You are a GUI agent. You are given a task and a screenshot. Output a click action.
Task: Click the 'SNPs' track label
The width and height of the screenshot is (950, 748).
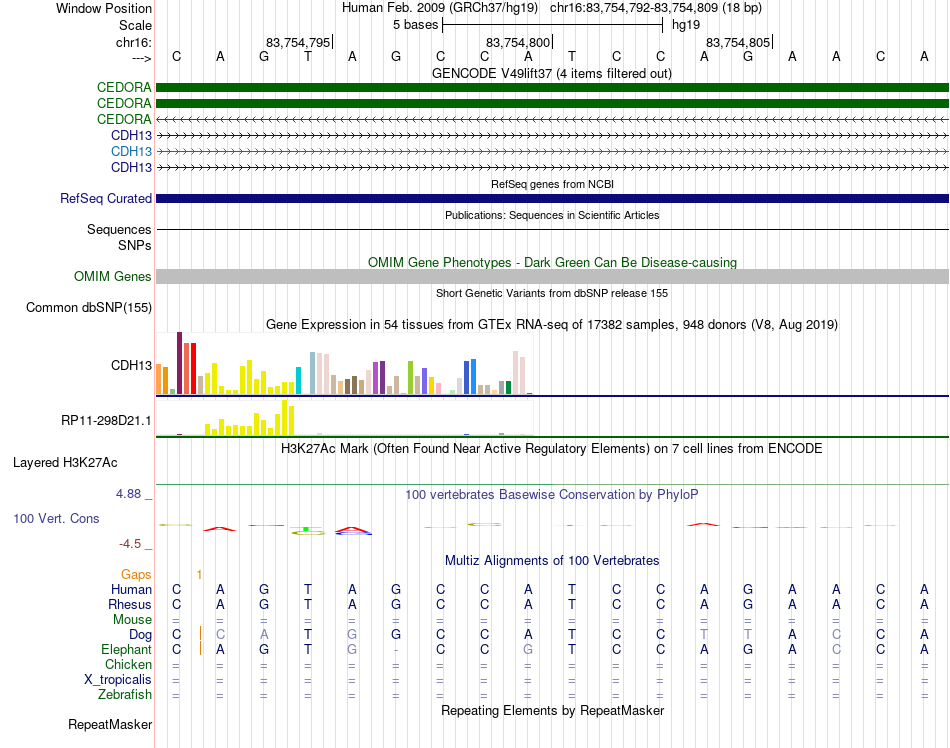pyautogui.click(x=135, y=245)
